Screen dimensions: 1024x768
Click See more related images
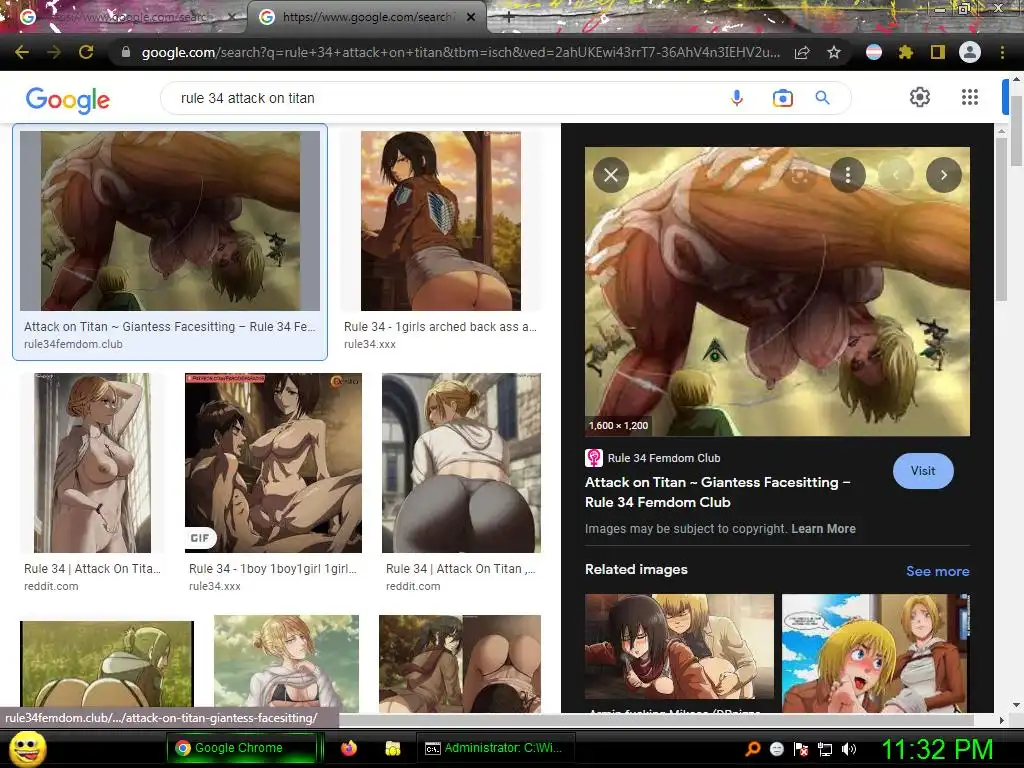[x=938, y=571]
